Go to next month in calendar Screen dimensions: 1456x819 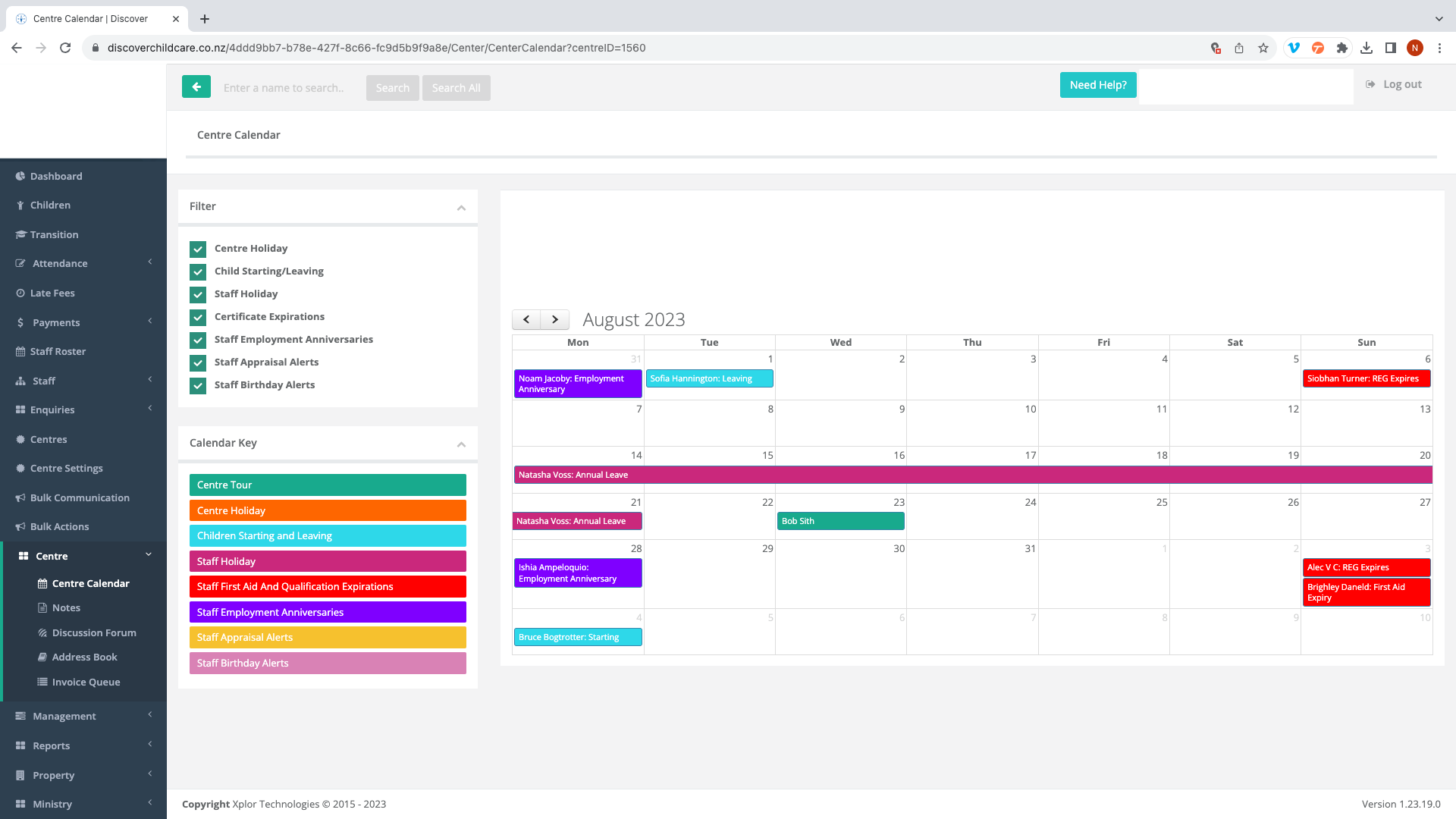point(555,319)
